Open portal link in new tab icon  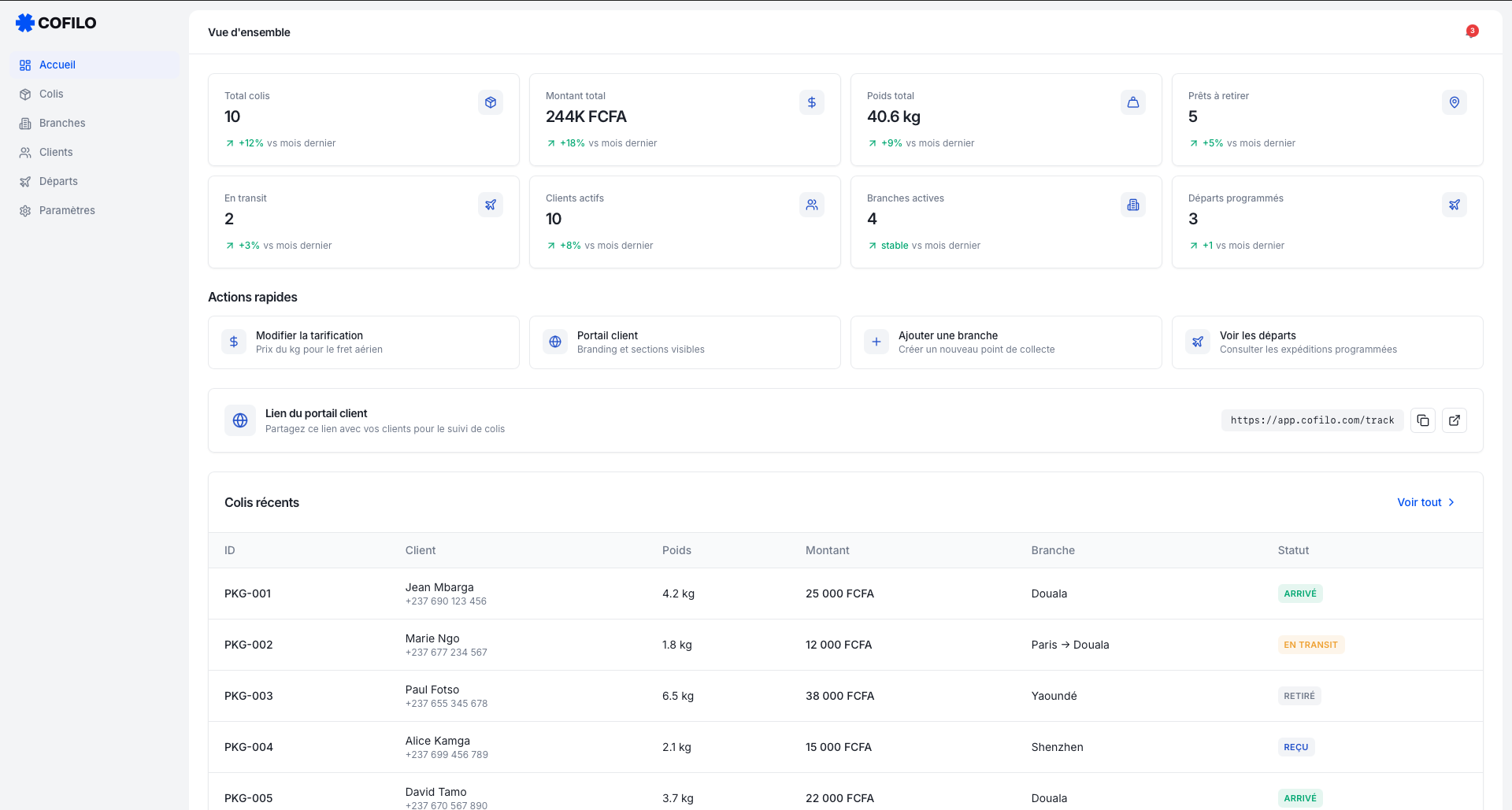pos(1454,420)
